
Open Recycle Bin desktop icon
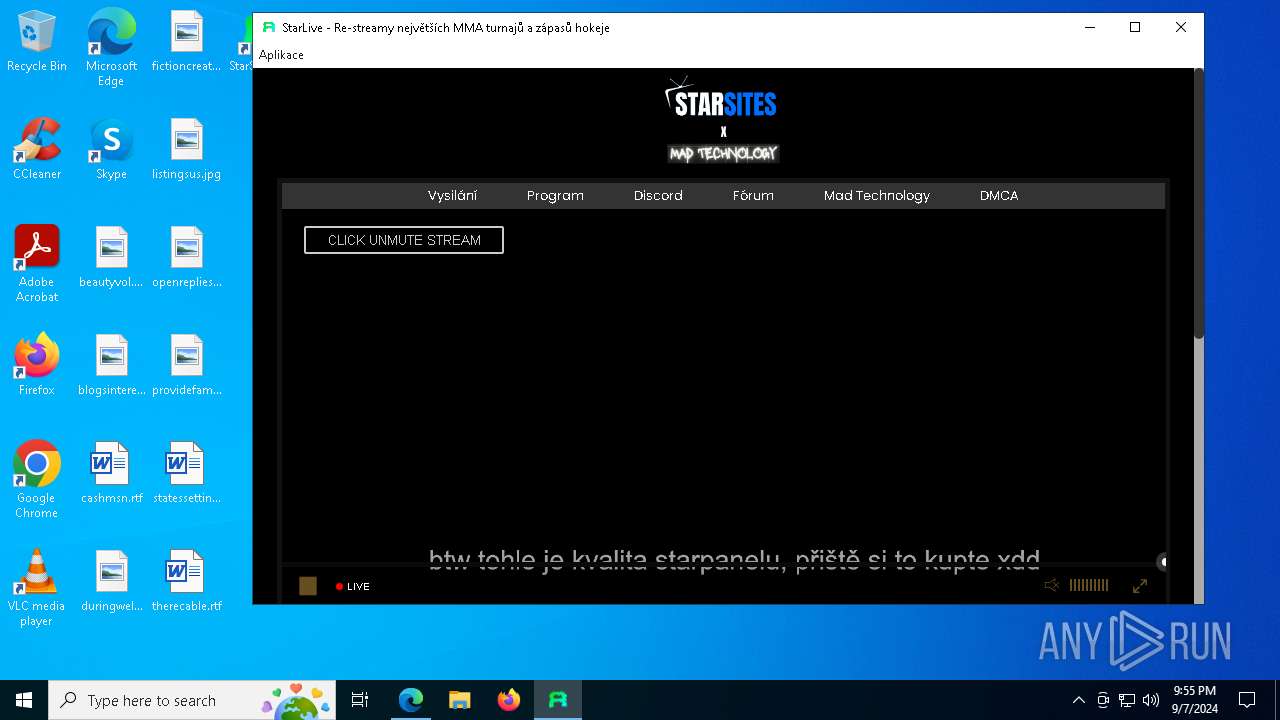point(37,42)
